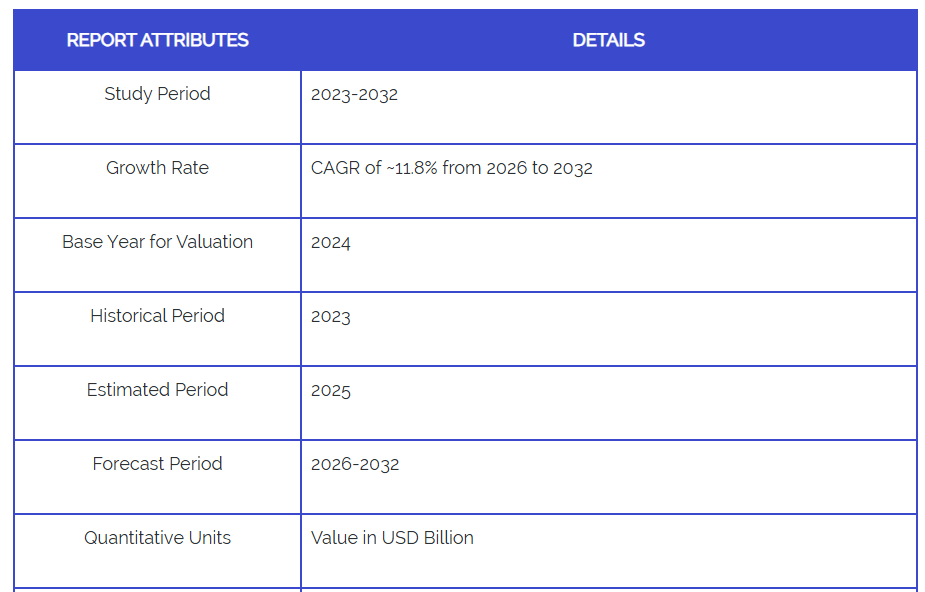This screenshot has height=592, width=925.
Task: Click the 2023 historical period value
Action: coord(331,317)
